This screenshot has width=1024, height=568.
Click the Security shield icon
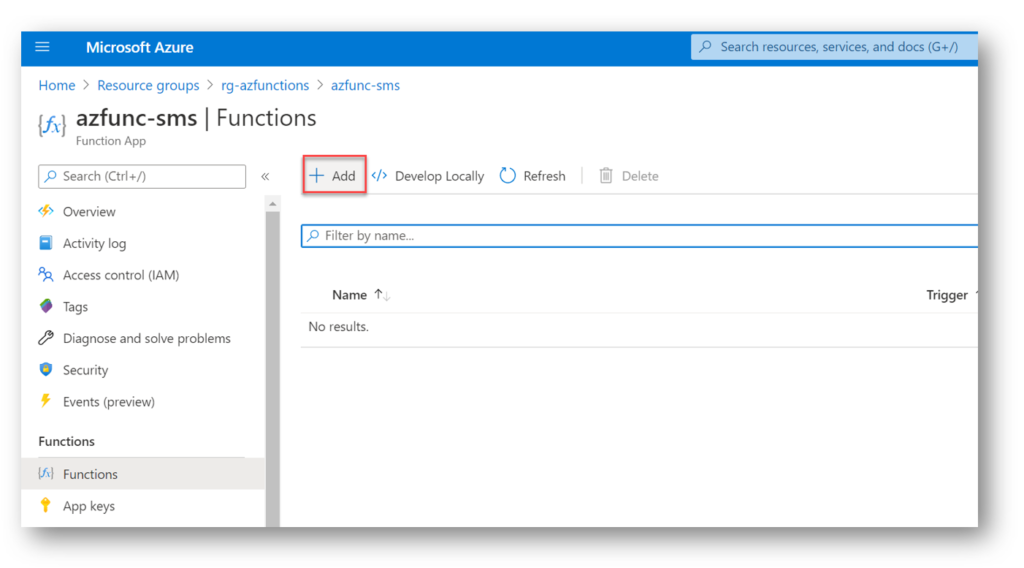(x=46, y=369)
